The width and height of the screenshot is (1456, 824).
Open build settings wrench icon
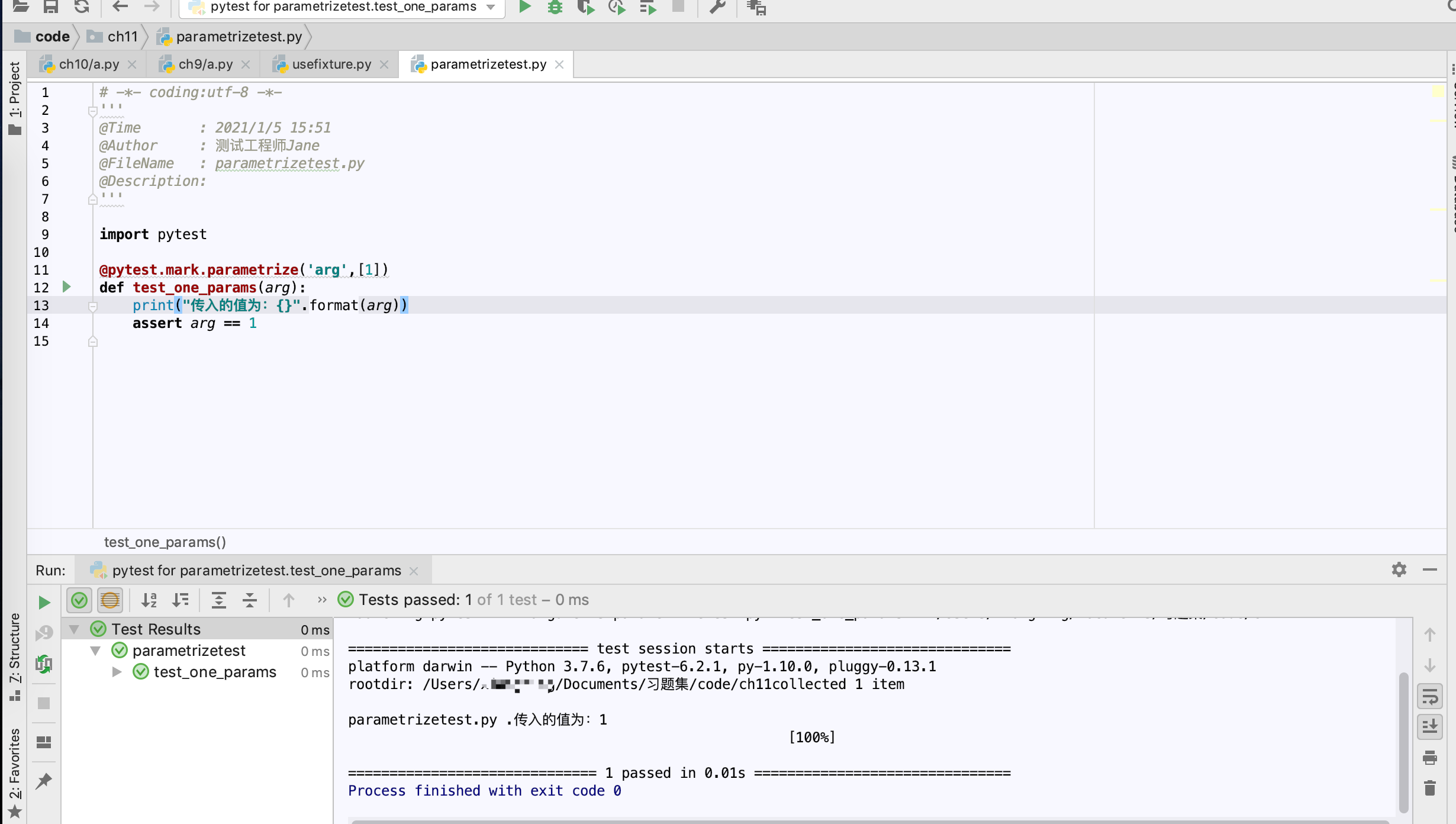tap(717, 7)
